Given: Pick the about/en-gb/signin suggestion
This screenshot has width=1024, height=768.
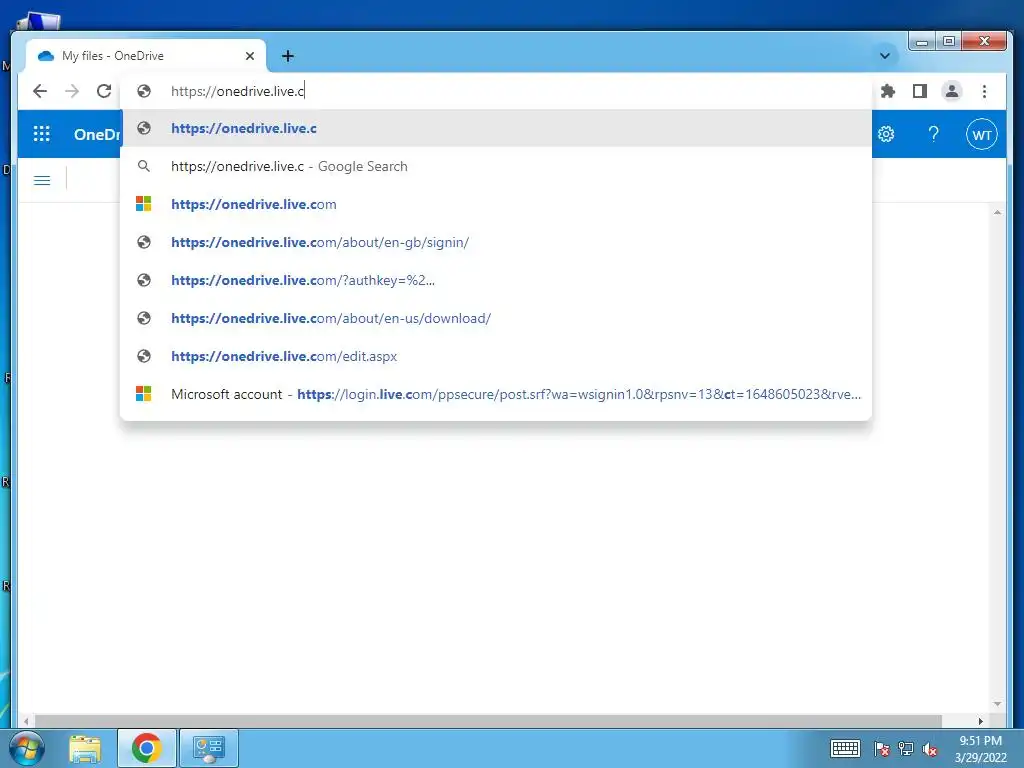Looking at the screenshot, I should (497, 242).
